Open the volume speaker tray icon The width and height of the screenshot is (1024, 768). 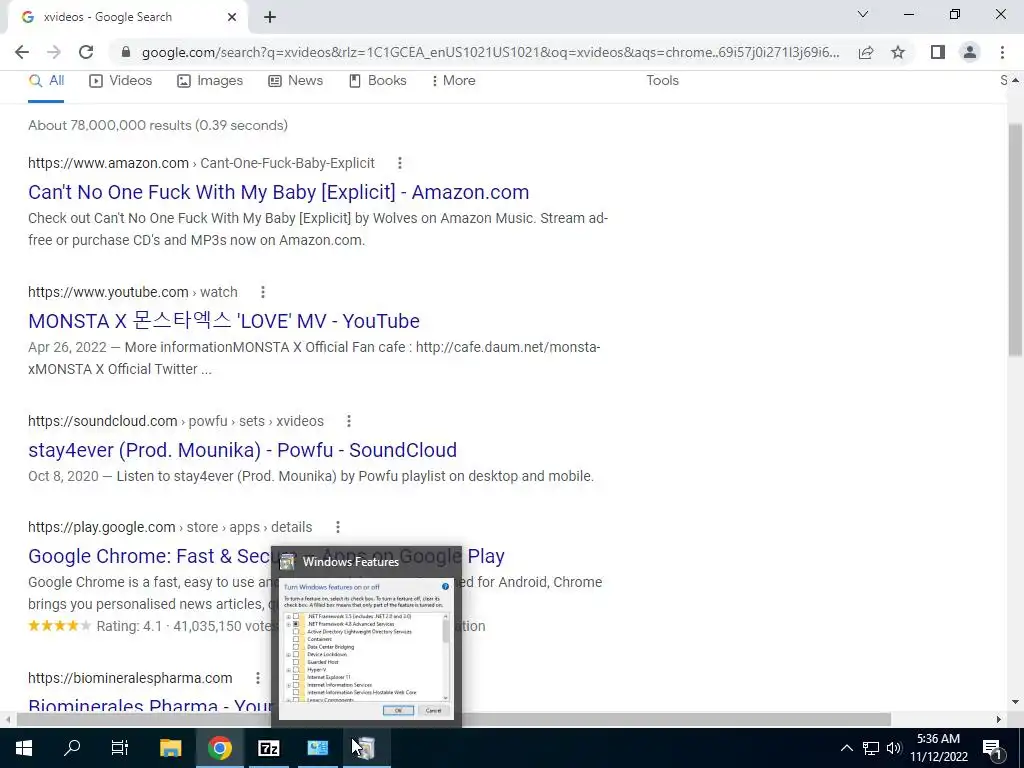tap(894, 748)
